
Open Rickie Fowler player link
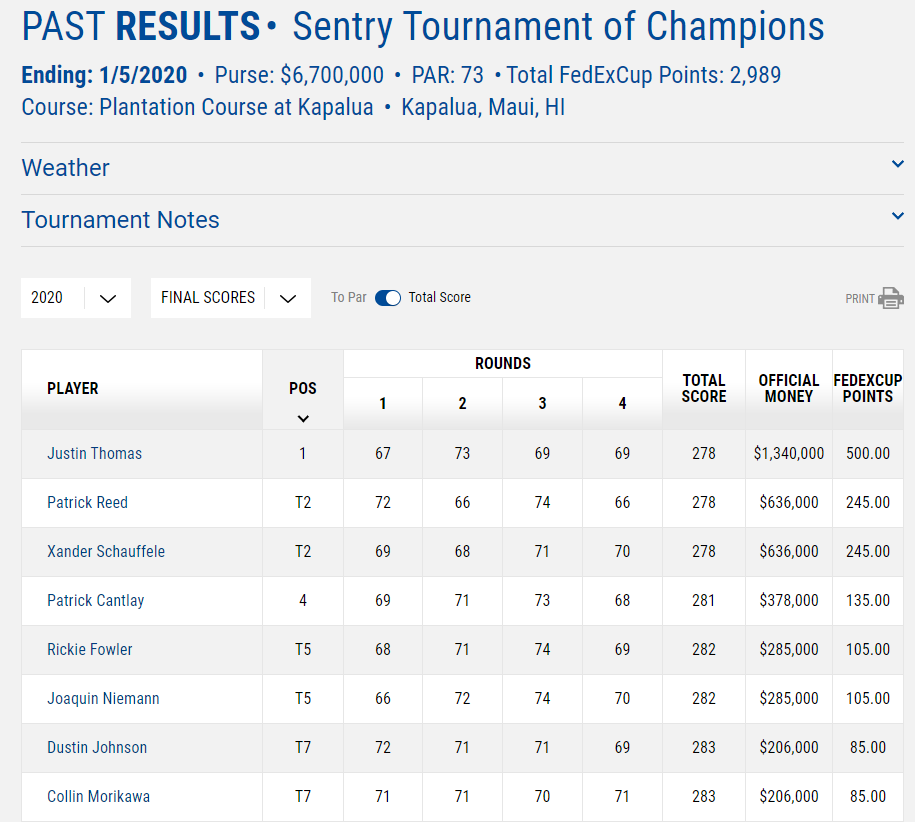point(90,649)
